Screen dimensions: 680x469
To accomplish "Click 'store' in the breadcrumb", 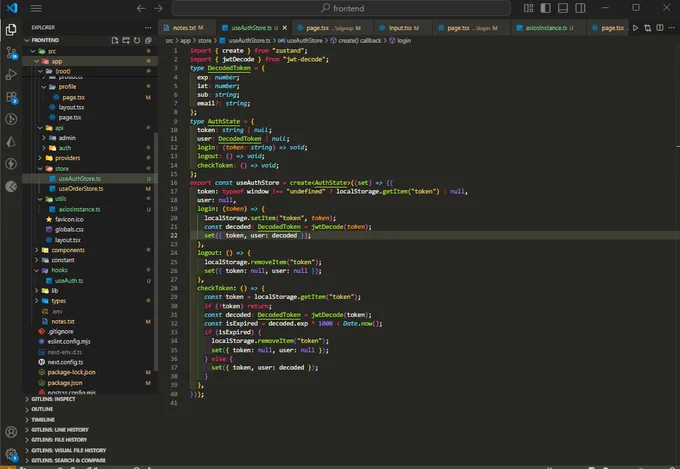I will pyautogui.click(x=205, y=40).
